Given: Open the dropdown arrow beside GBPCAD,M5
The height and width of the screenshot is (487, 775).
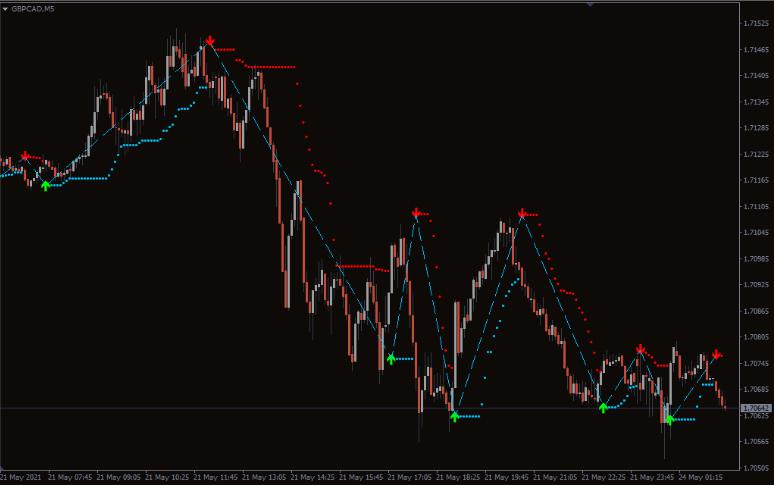Looking at the screenshot, I should click(5, 9).
